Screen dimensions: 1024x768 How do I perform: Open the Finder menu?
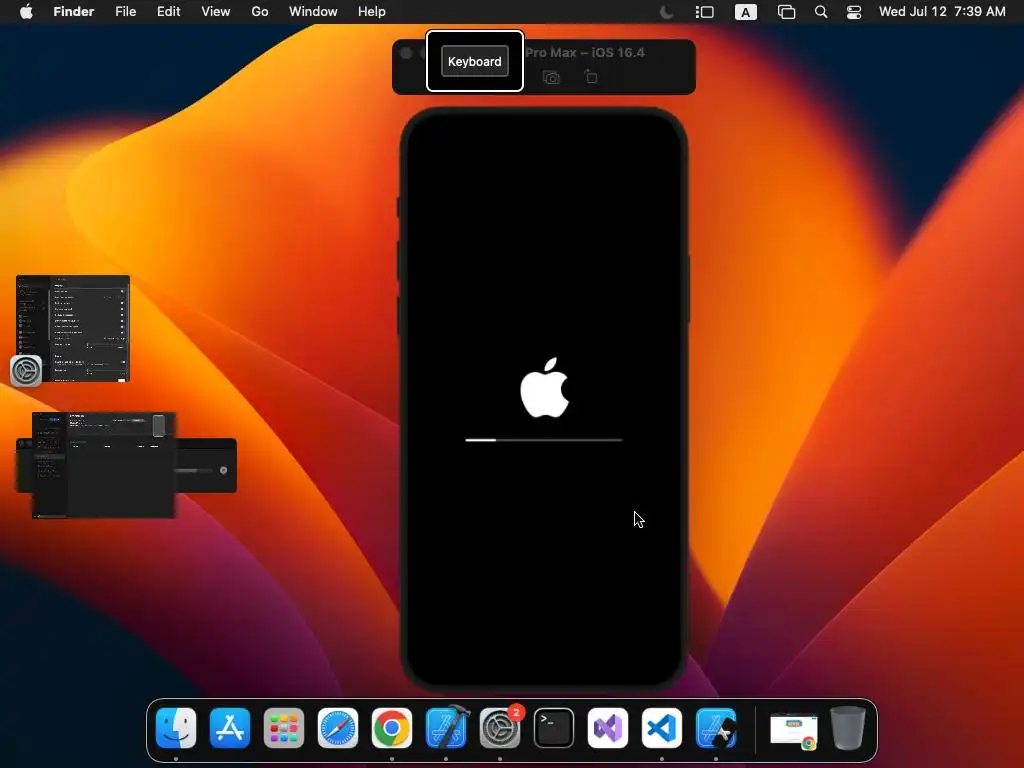pyautogui.click(x=74, y=12)
